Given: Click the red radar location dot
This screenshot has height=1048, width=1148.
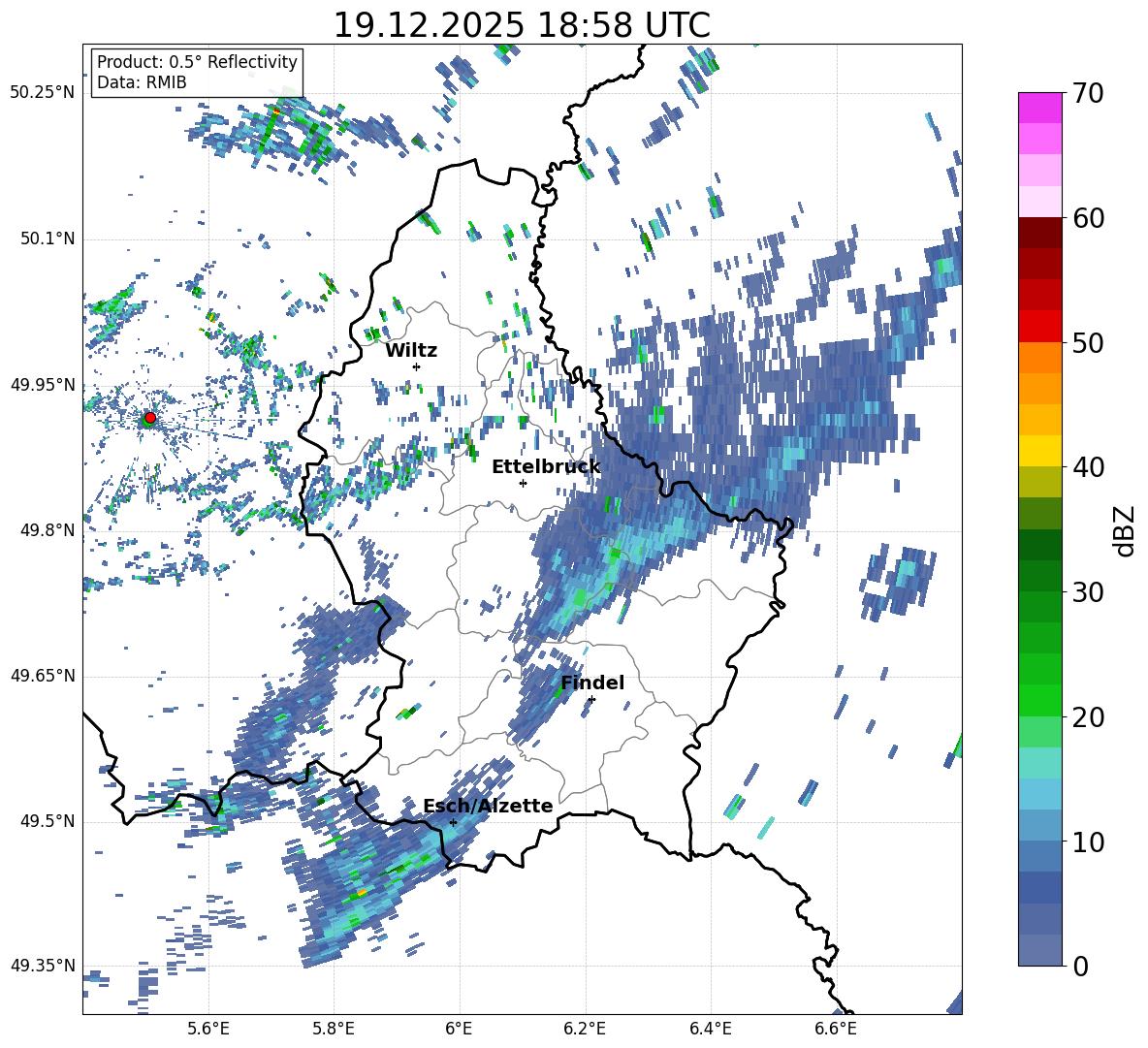Looking at the screenshot, I should (150, 417).
